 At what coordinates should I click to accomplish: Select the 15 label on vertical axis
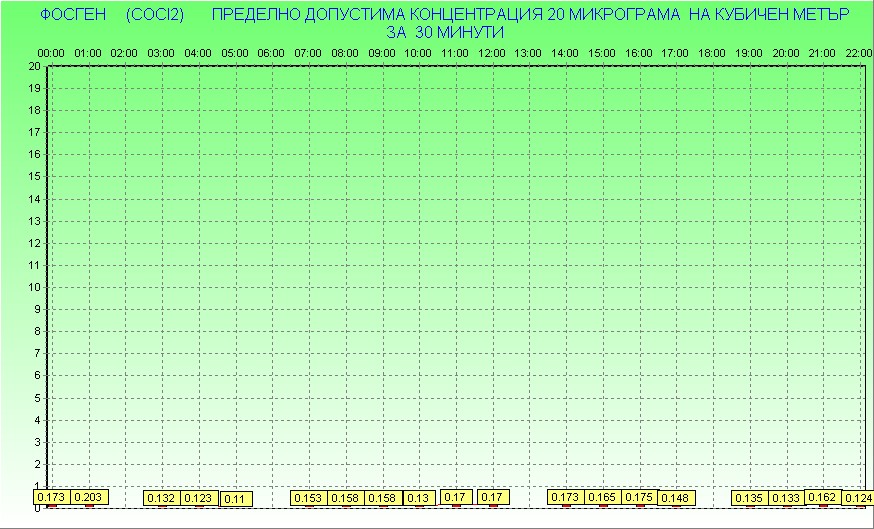click(35, 177)
